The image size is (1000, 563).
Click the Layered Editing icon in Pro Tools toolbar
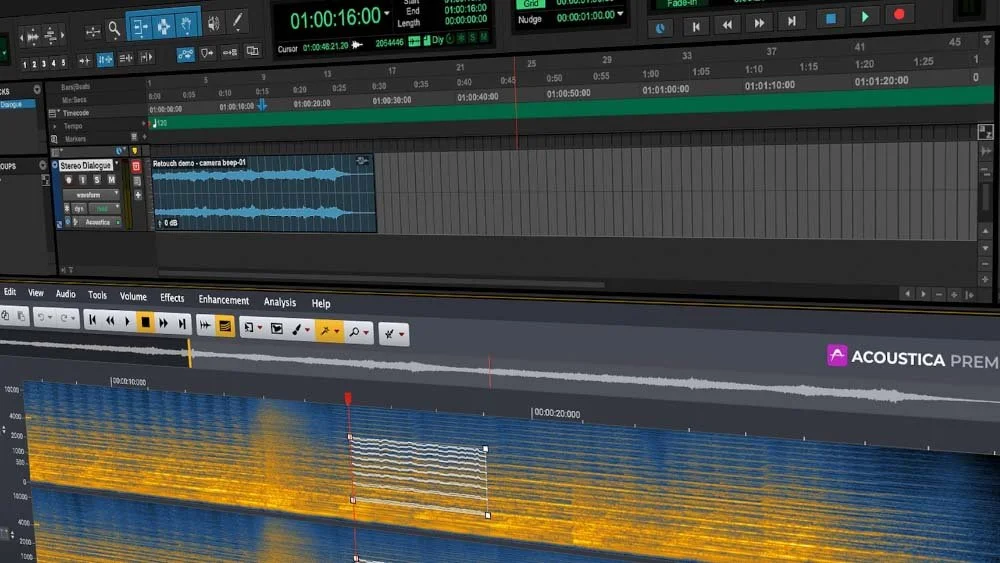click(x=253, y=51)
